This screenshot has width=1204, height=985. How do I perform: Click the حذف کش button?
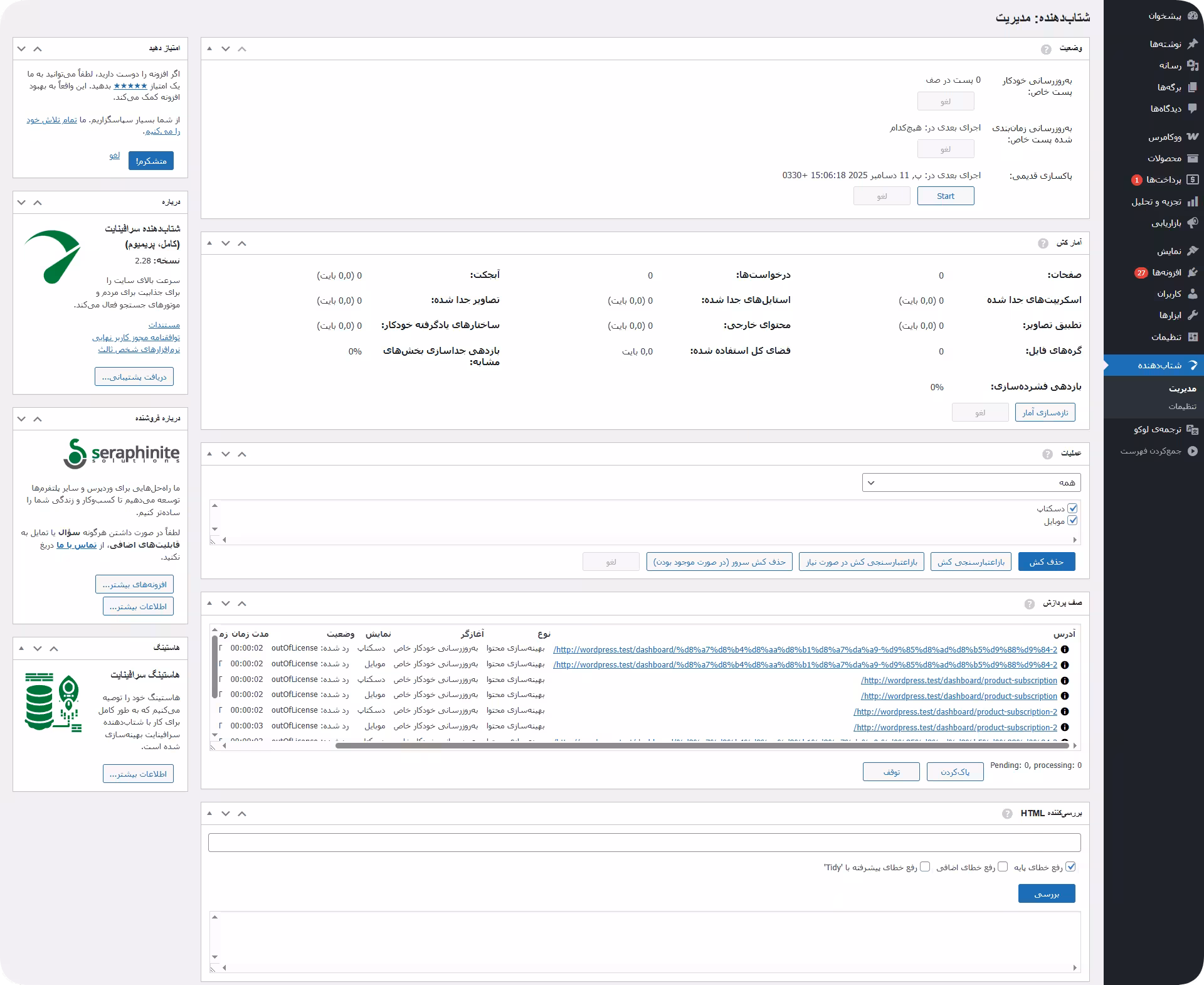[x=1046, y=562]
